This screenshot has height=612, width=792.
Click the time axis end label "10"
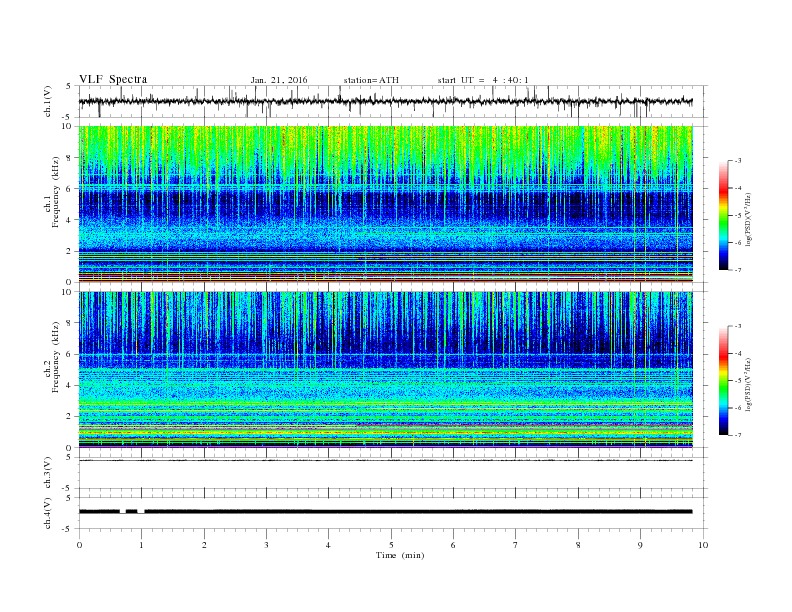click(703, 545)
